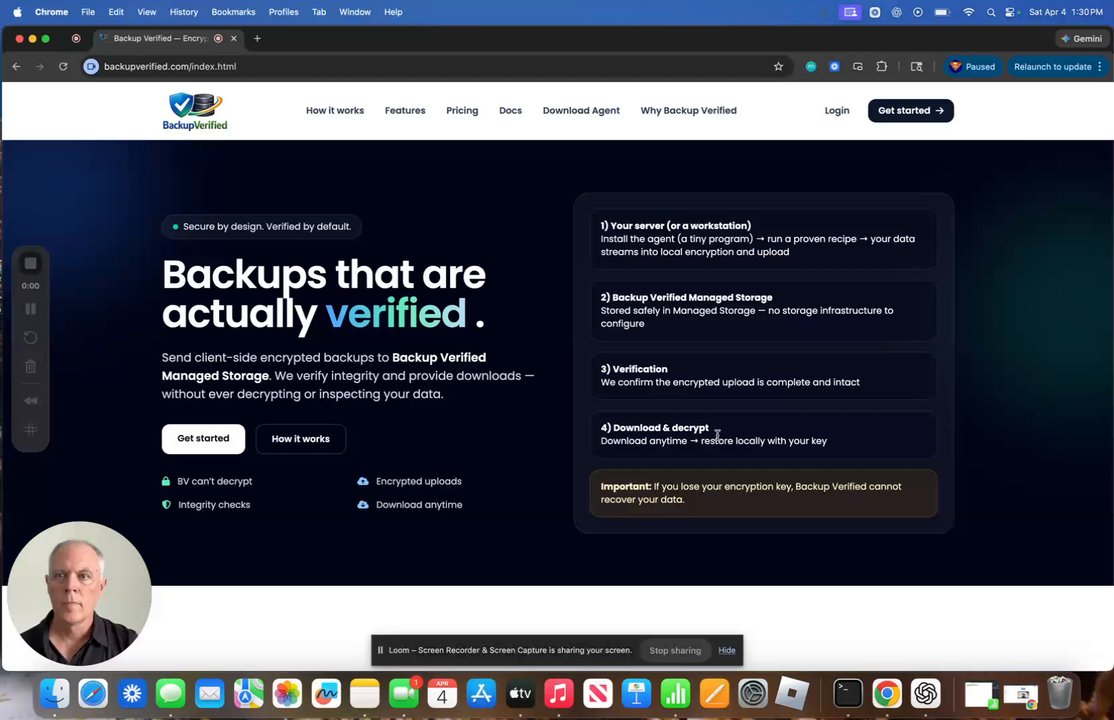This screenshot has width=1114, height=720.
Task: Open the Edit menu
Action: pyautogui.click(x=116, y=12)
